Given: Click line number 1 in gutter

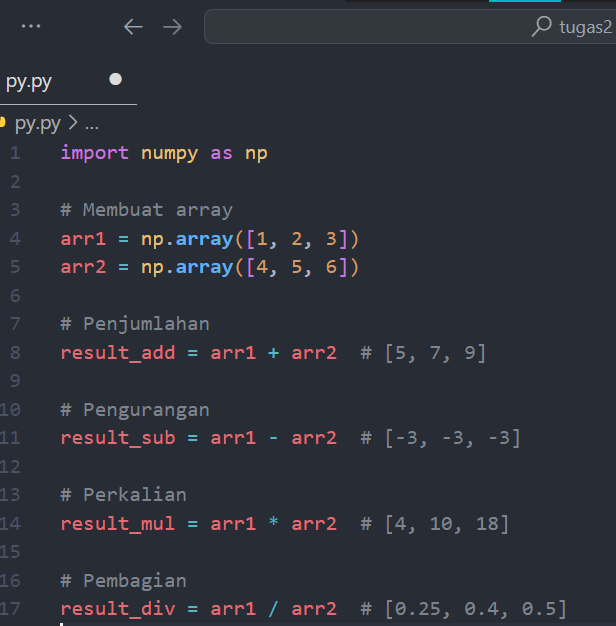Looking at the screenshot, I should [x=15, y=153].
